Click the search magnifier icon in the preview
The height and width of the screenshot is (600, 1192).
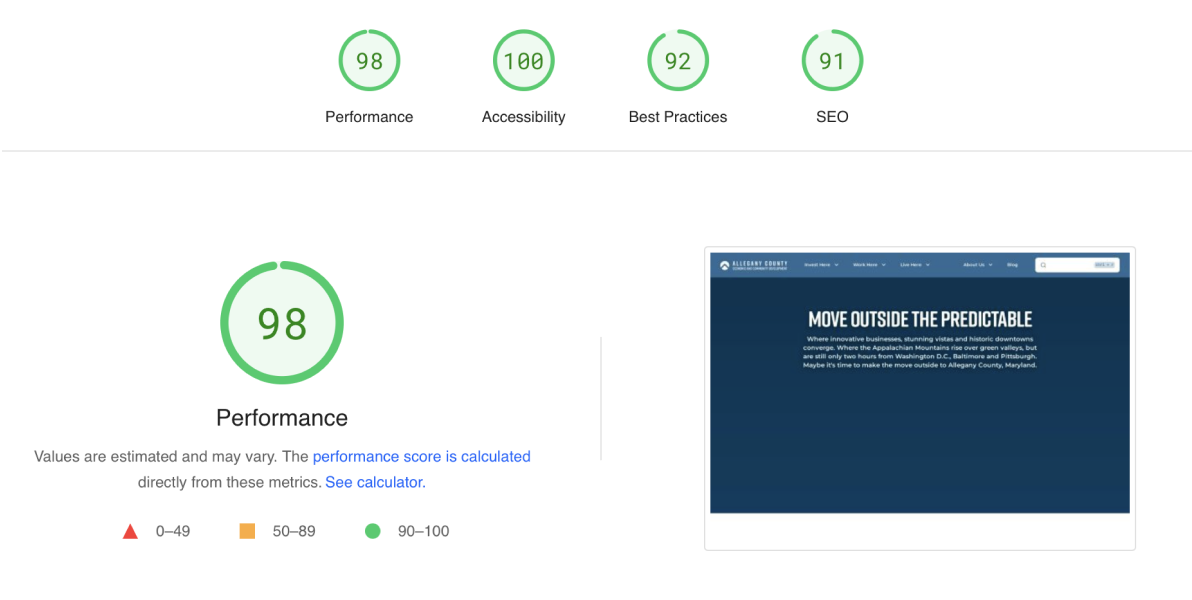pos(1043,265)
